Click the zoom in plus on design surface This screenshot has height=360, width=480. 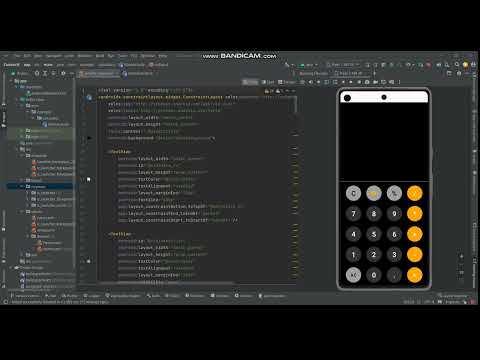coord(462,256)
